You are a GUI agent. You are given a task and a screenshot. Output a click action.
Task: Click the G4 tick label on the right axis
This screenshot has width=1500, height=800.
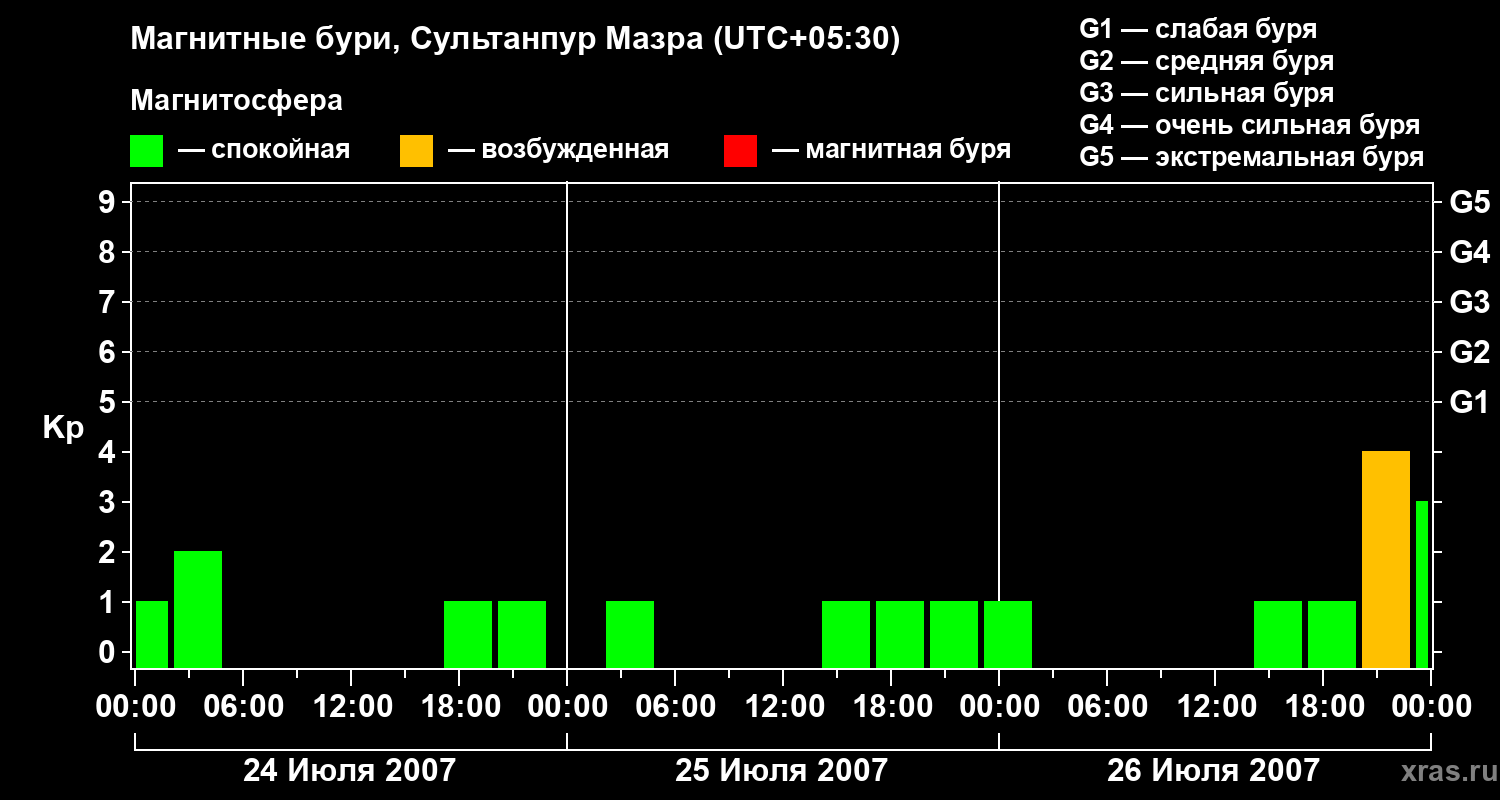1469,252
